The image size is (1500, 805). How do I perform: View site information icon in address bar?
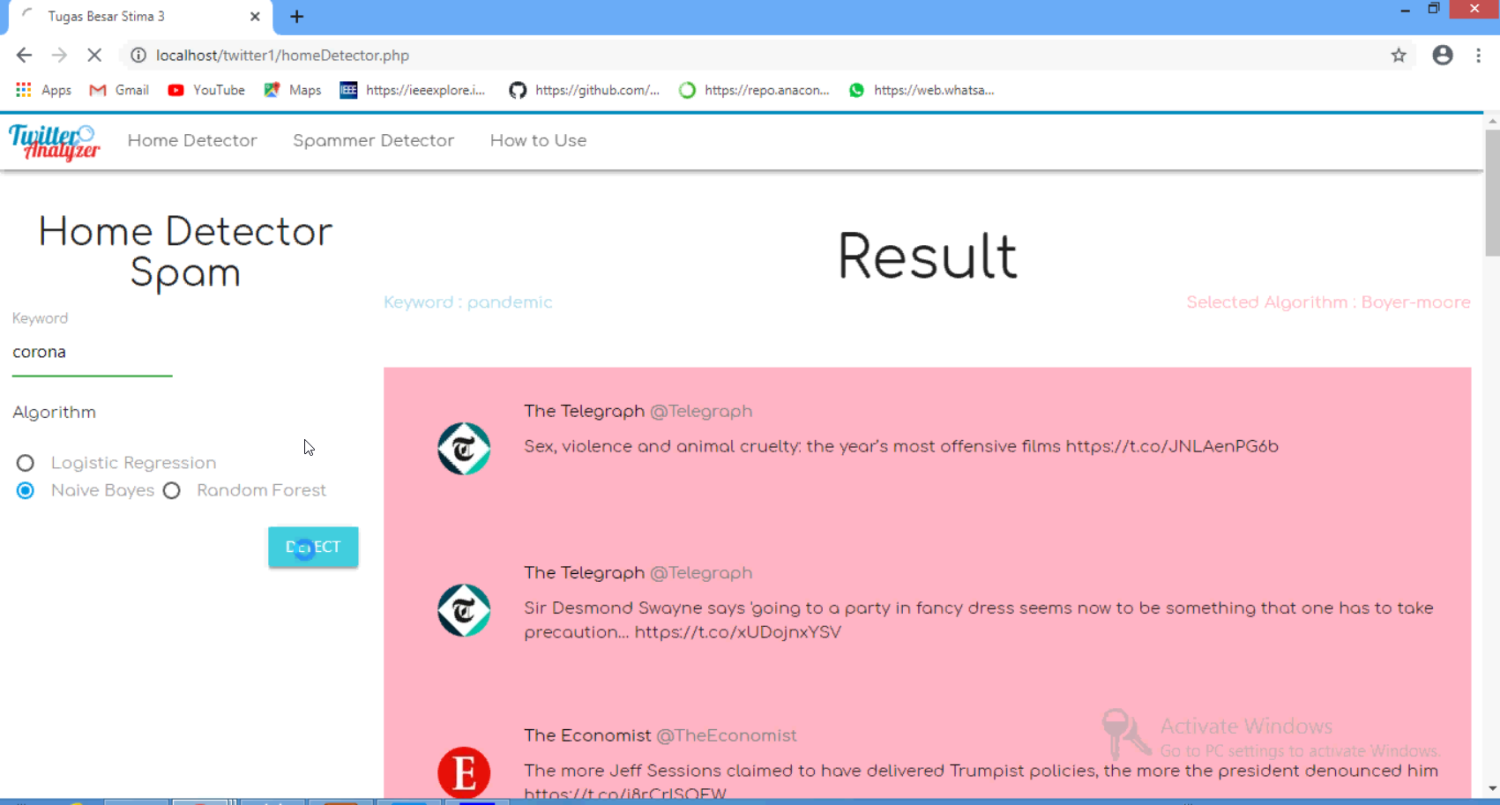pos(138,55)
